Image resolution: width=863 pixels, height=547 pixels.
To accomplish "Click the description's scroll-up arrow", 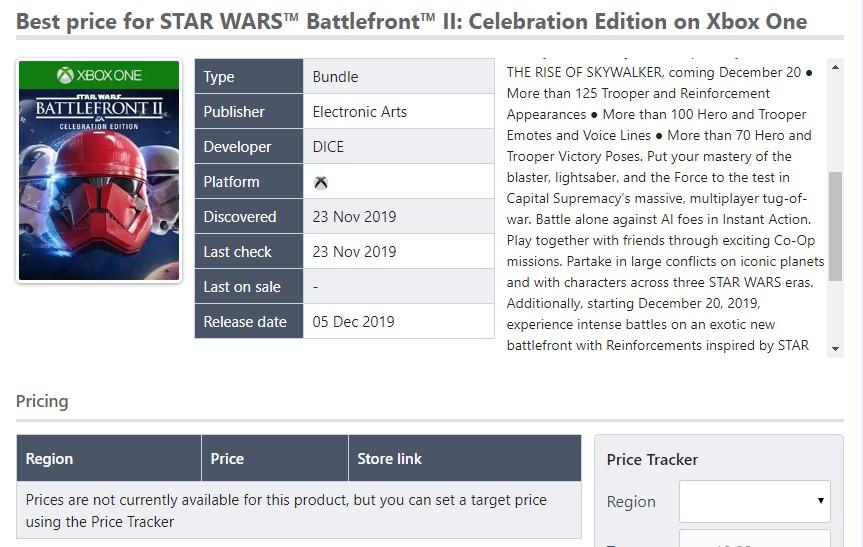I will pyautogui.click(x=836, y=67).
